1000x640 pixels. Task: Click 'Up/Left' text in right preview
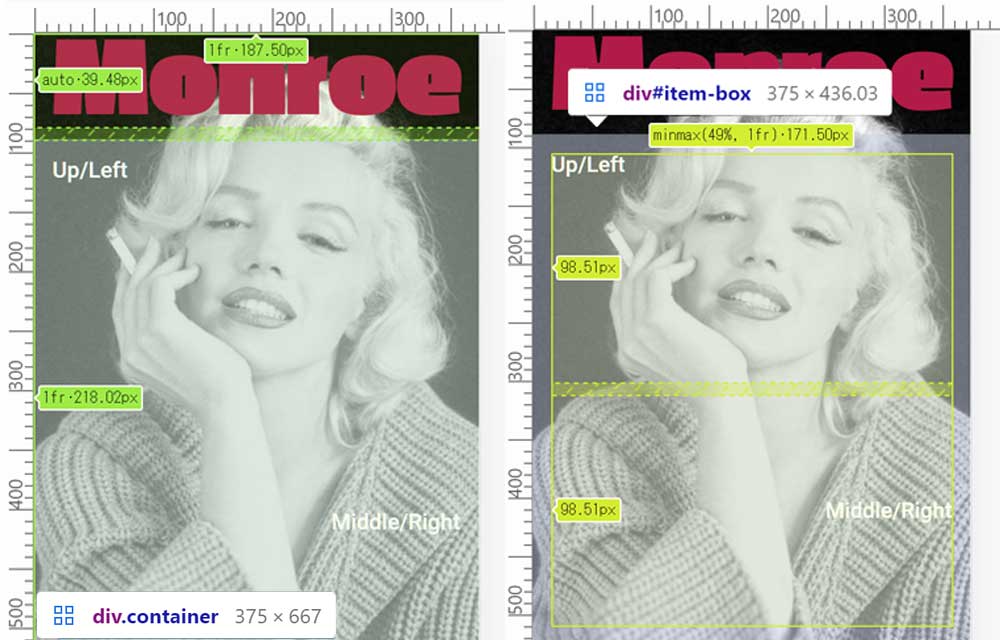click(x=588, y=165)
